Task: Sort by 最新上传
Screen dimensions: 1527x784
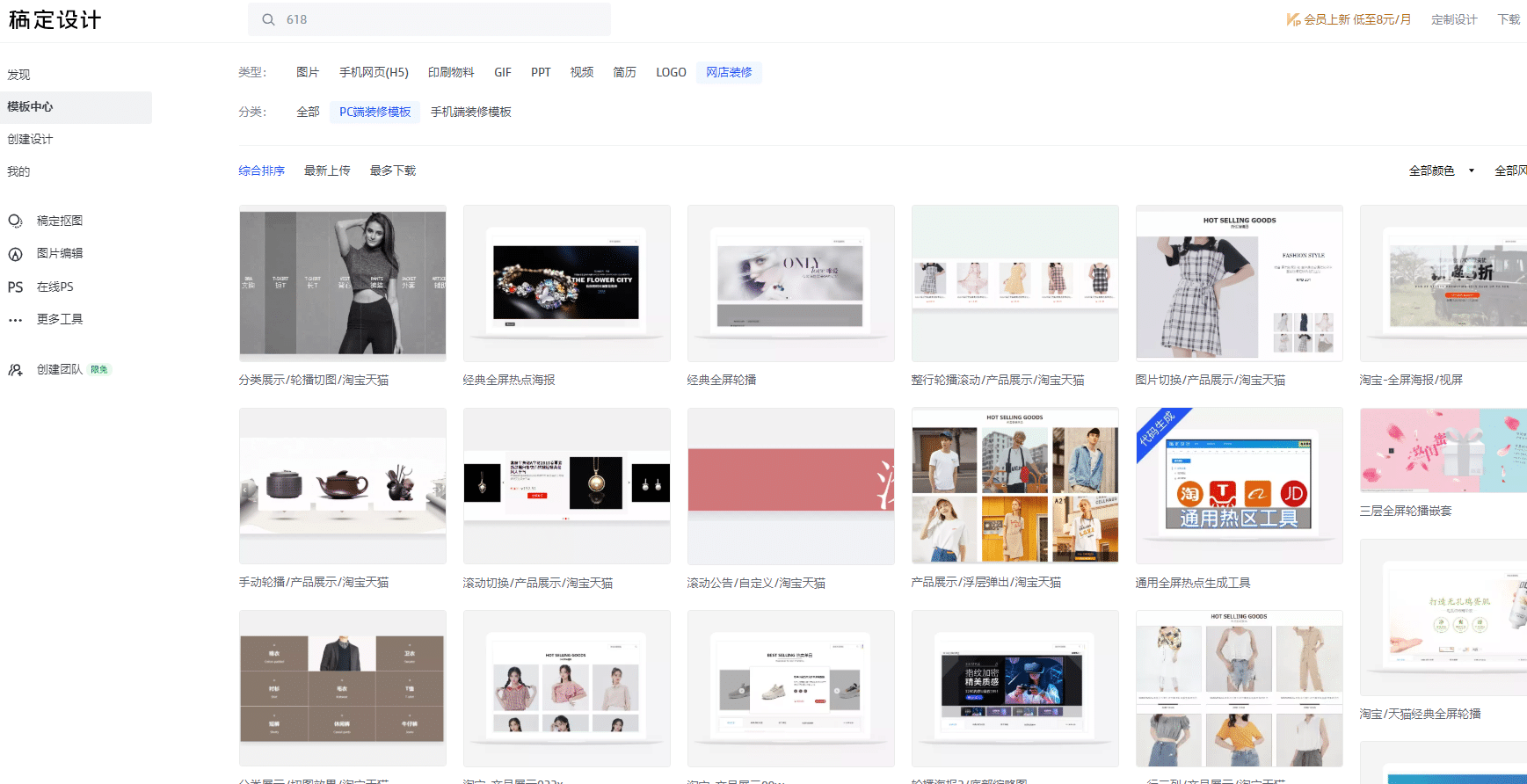Action: tap(327, 171)
